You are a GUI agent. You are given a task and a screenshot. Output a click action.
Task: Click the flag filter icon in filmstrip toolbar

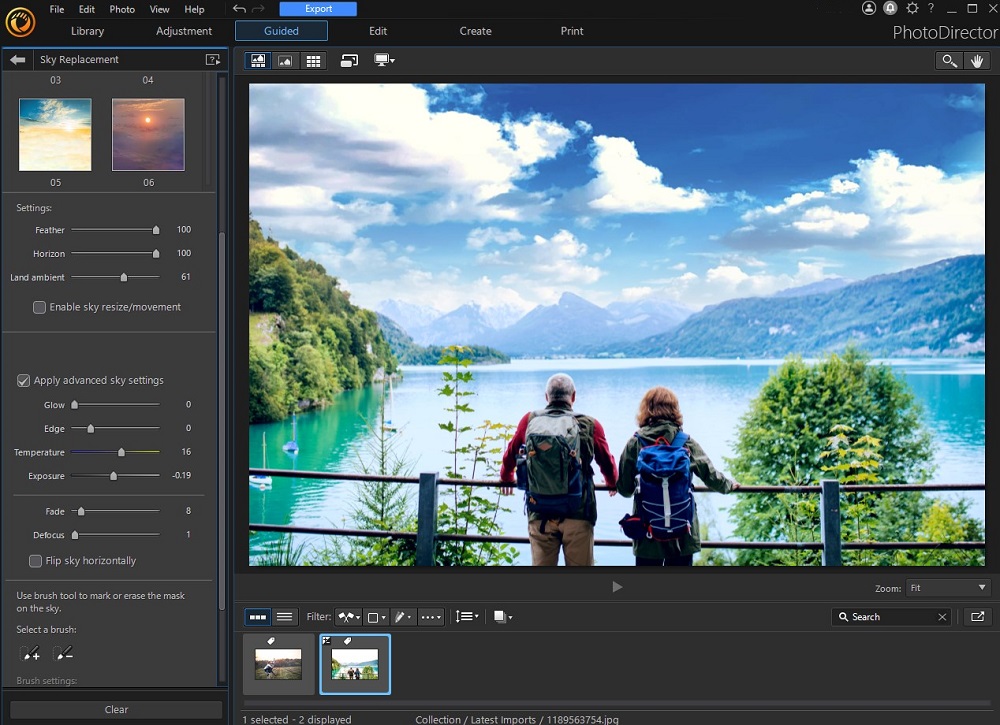(347, 617)
